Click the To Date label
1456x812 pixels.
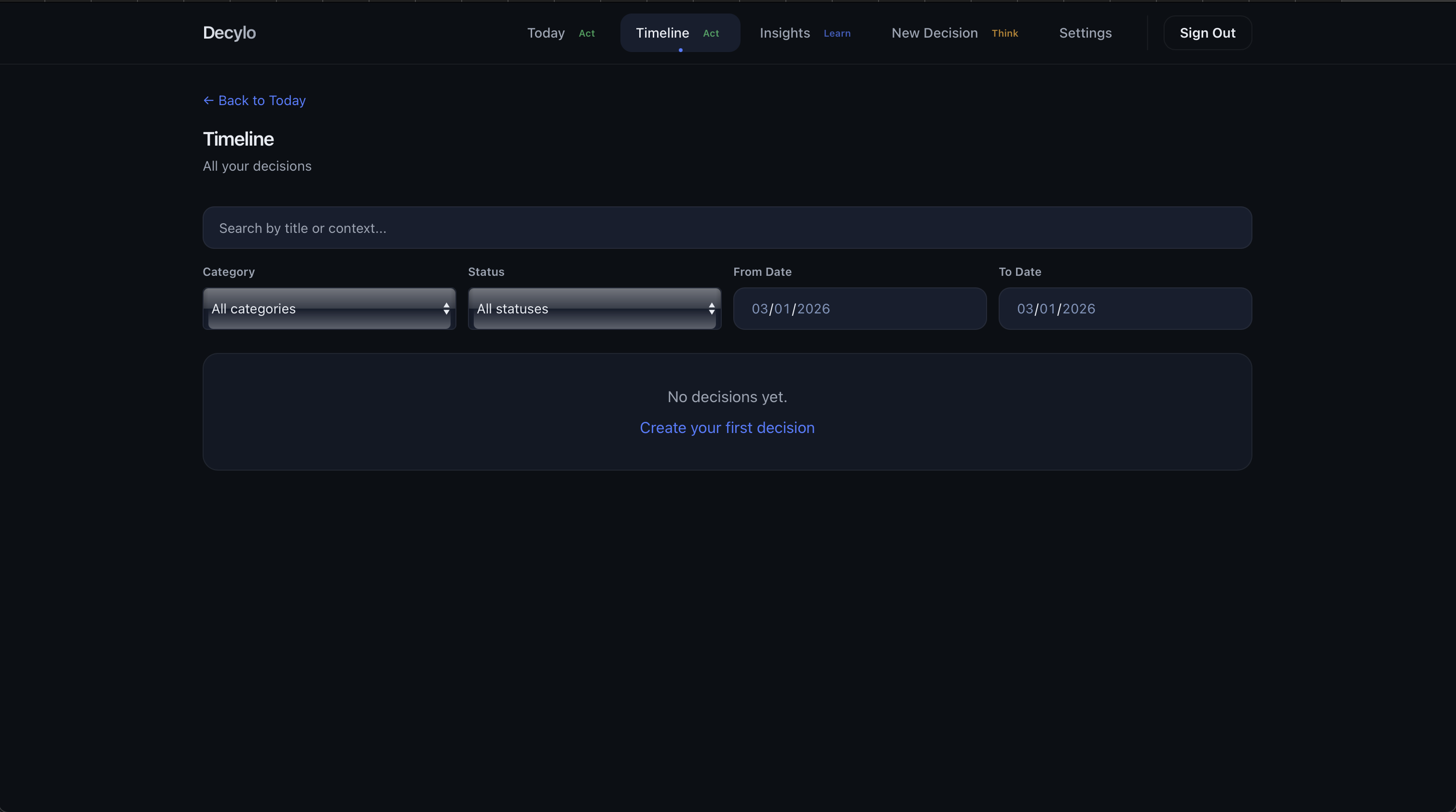[x=1020, y=272]
